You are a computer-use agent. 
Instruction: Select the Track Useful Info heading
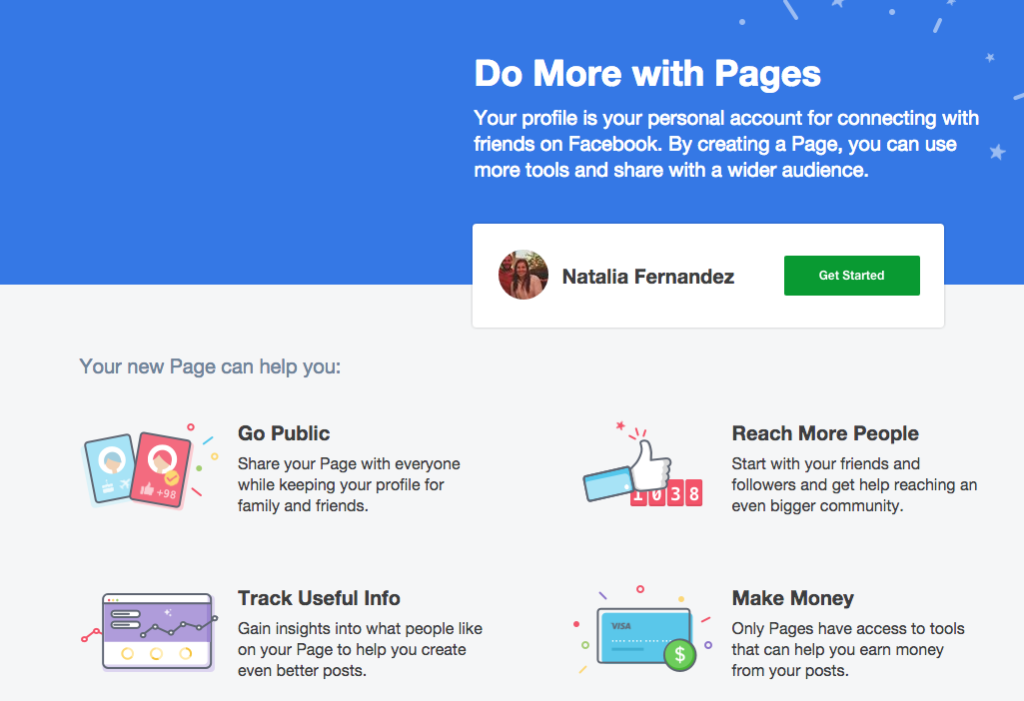coord(318,599)
